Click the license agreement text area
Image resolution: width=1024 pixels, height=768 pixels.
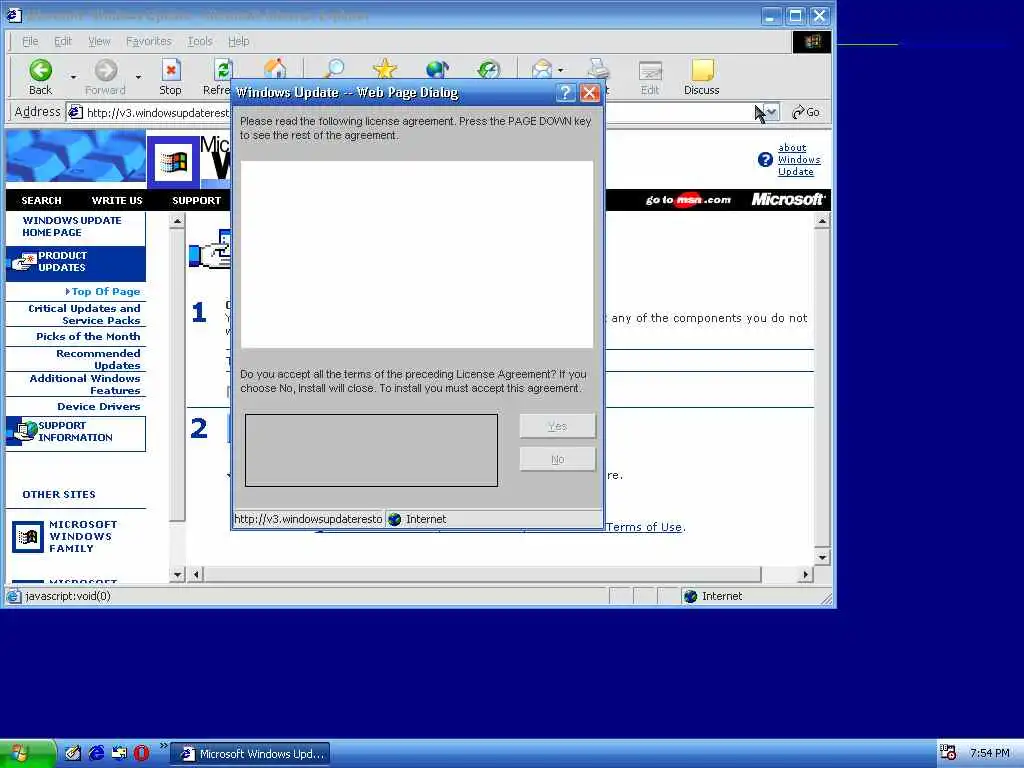(417, 254)
